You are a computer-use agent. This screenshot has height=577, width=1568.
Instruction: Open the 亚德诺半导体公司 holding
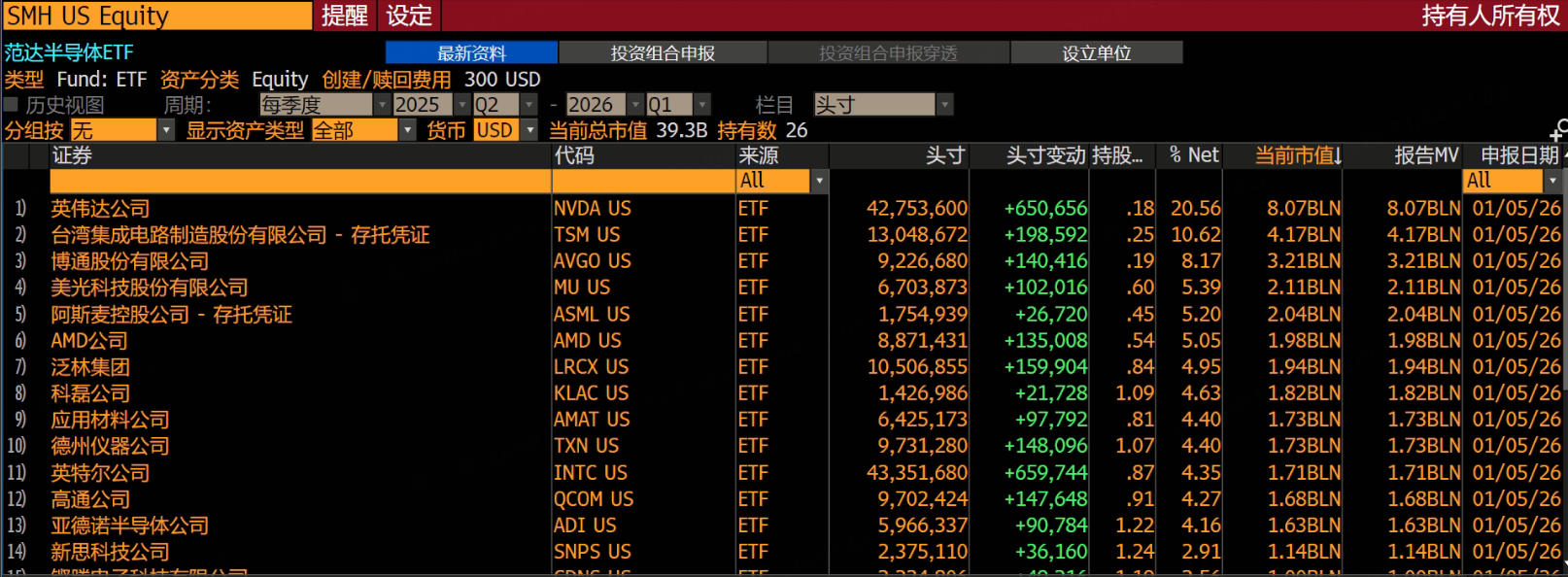click(129, 526)
